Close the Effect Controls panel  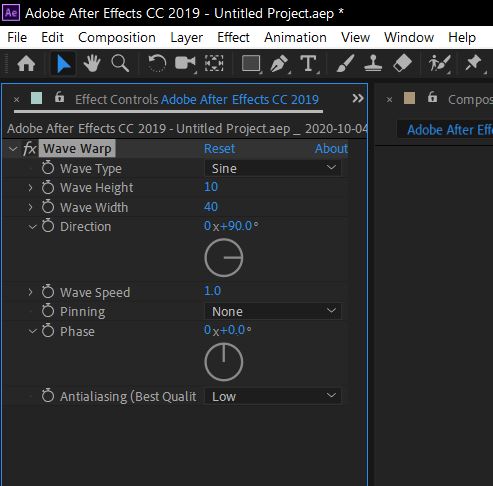pyautogui.click(x=16, y=99)
